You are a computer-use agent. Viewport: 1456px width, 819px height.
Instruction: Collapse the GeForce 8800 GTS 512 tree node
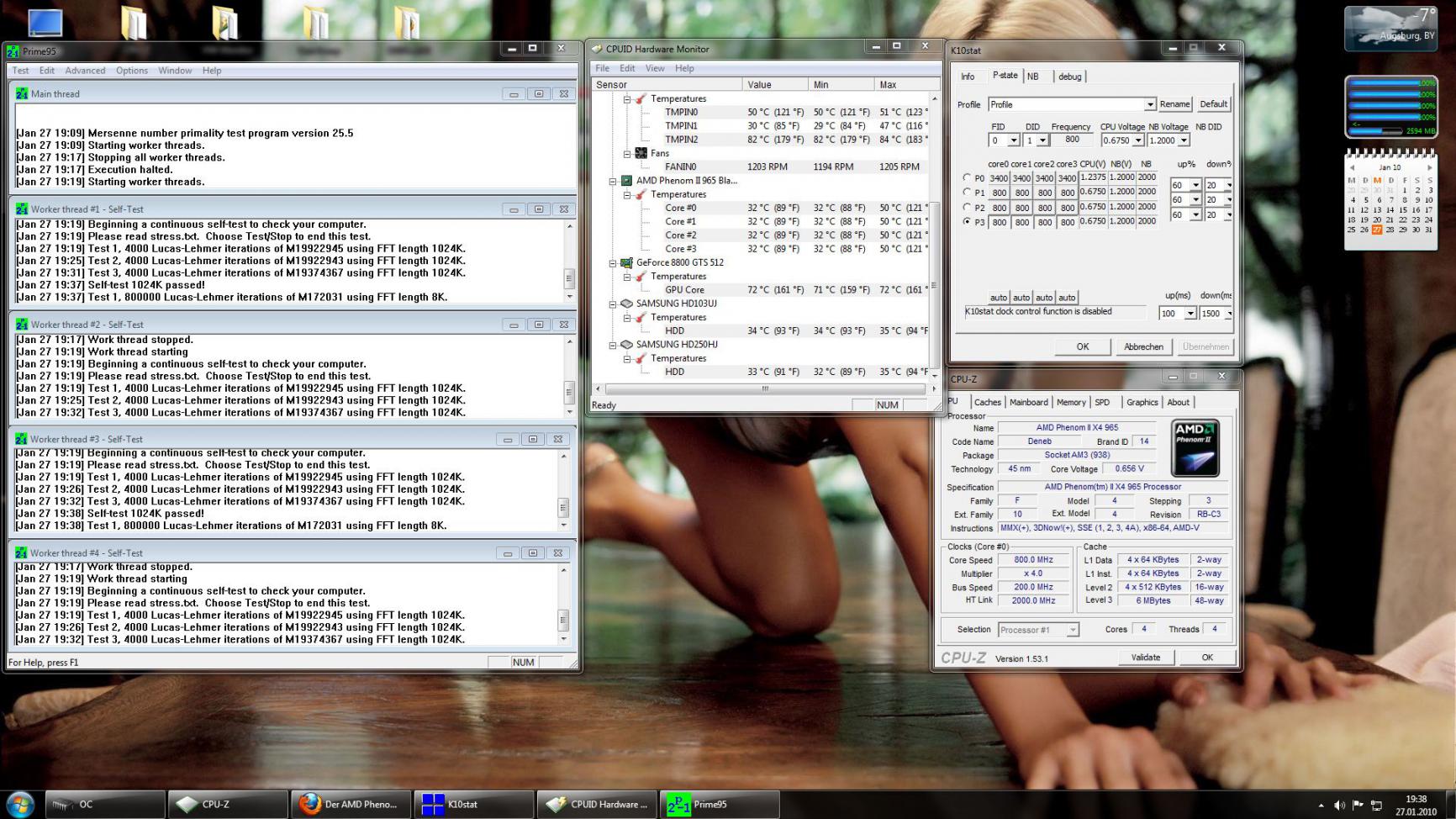point(613,262)
